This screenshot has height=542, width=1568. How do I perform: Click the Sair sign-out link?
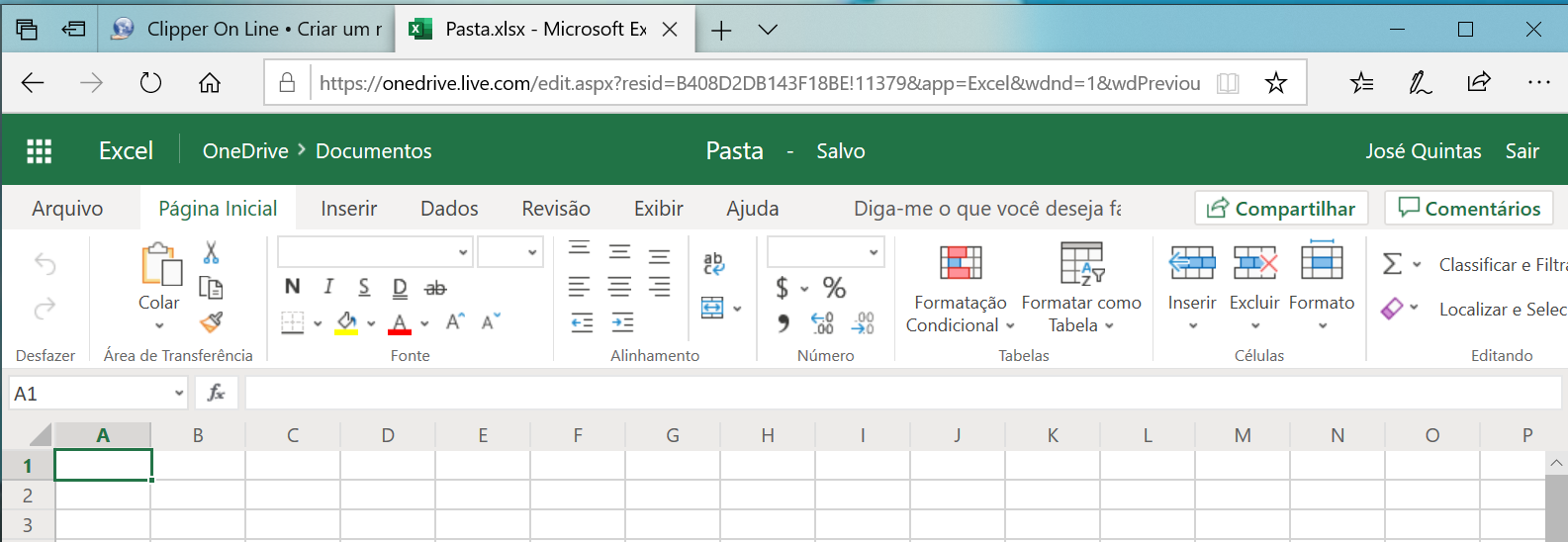pos(1522,150)
